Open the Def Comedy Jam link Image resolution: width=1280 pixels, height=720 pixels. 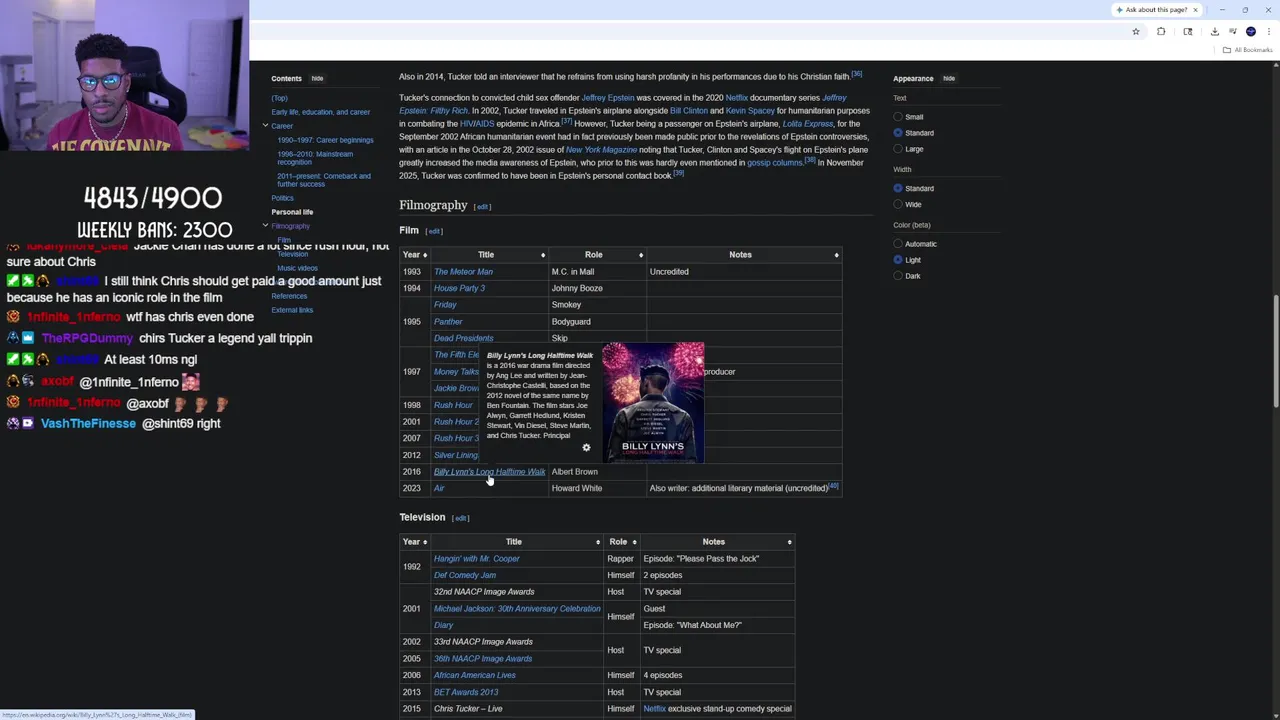(x=465, y=575)
